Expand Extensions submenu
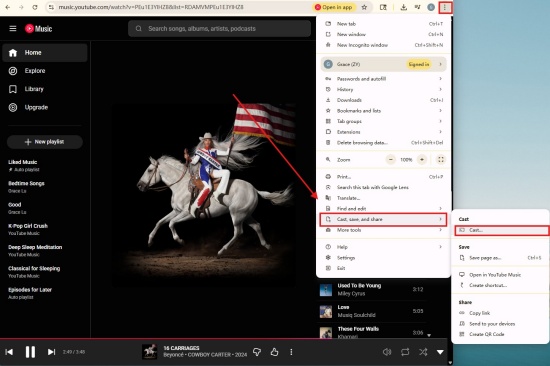The height and width of the screenshot is (366, 550). click(x=384, y=132)
